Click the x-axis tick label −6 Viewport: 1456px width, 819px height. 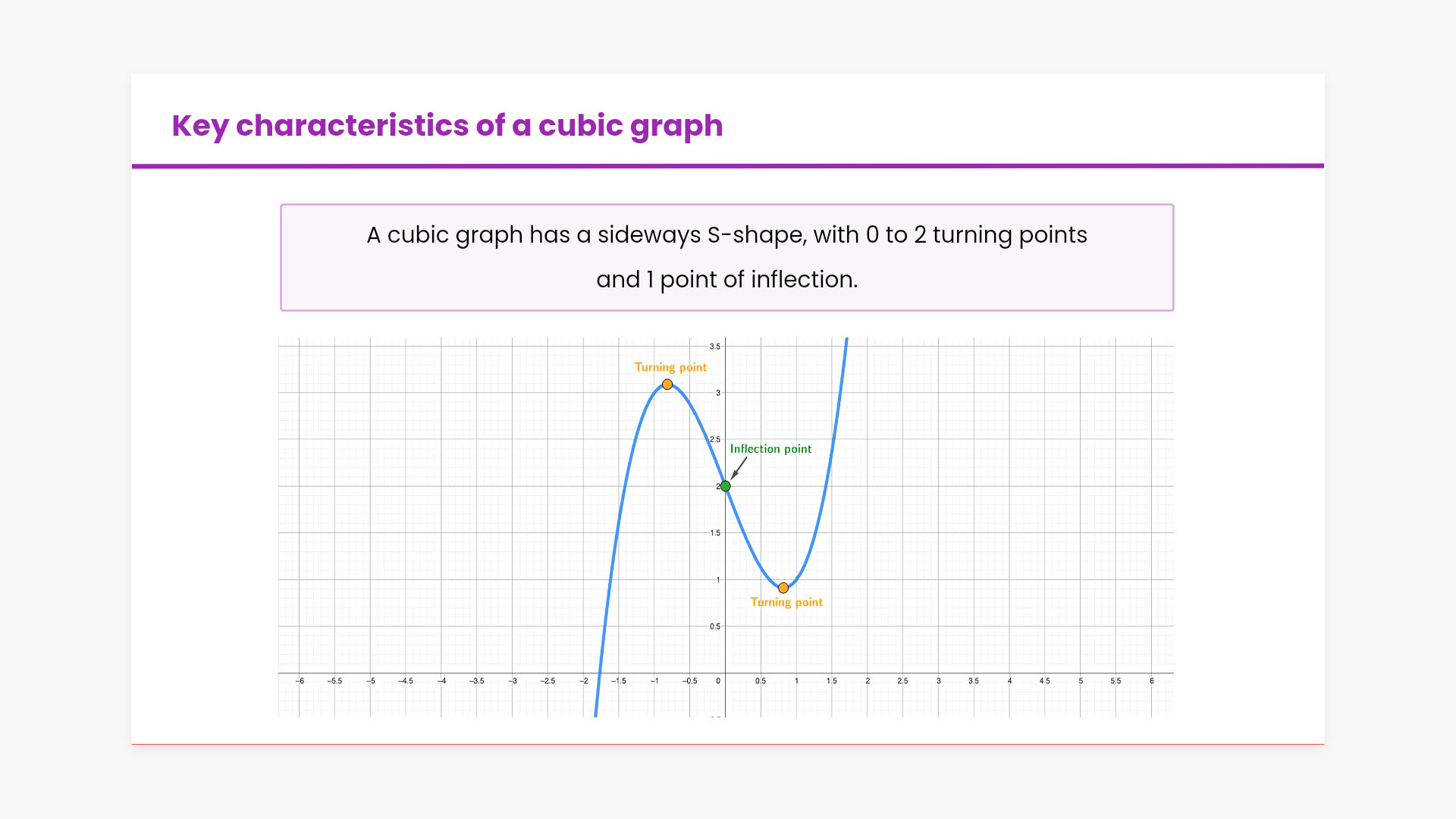(x=300, y=681)
